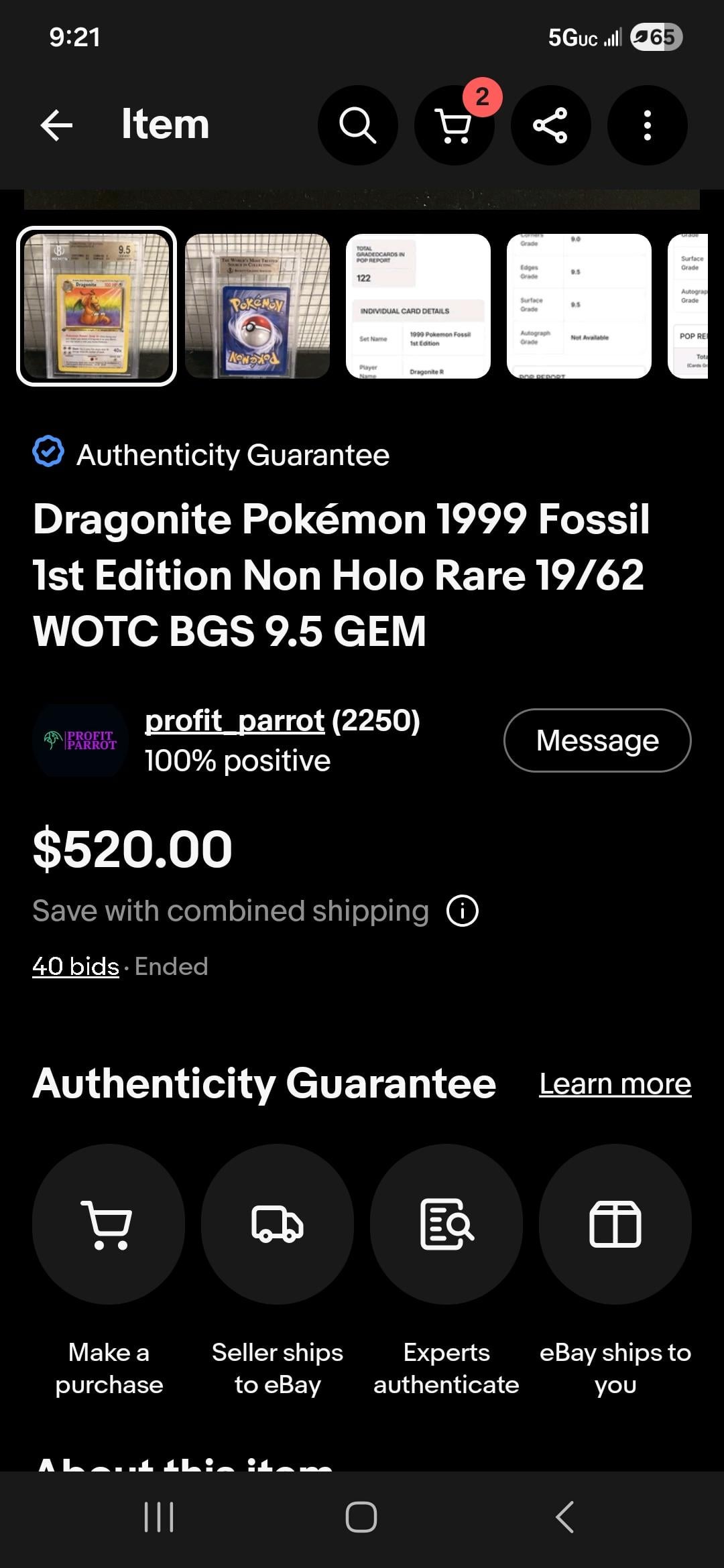724x1568 pixels.
Task: Select the Pokémon card back thumbnail
Action: (x=257, y=306)
